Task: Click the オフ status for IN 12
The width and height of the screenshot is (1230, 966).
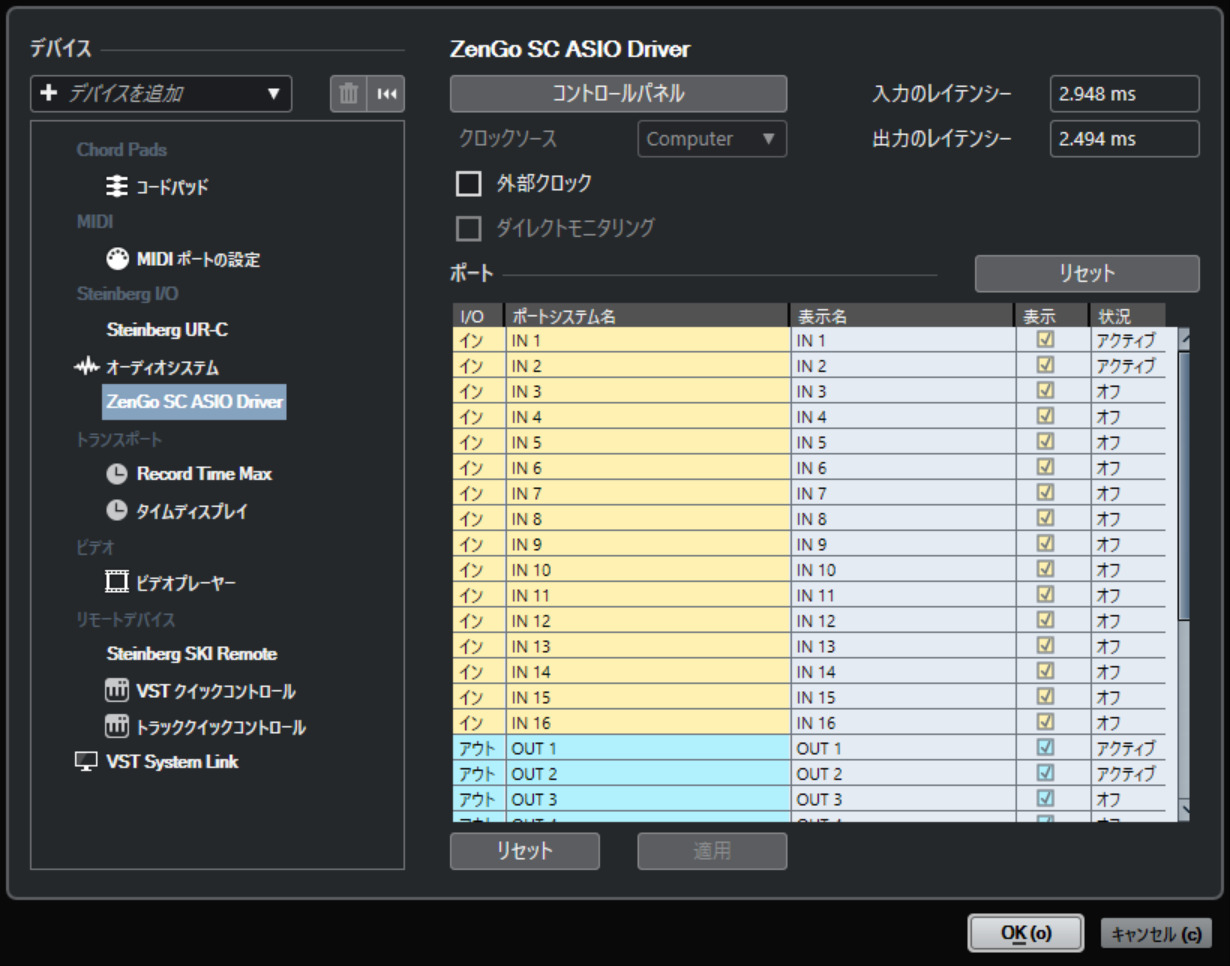Action: pos(1127,621)
